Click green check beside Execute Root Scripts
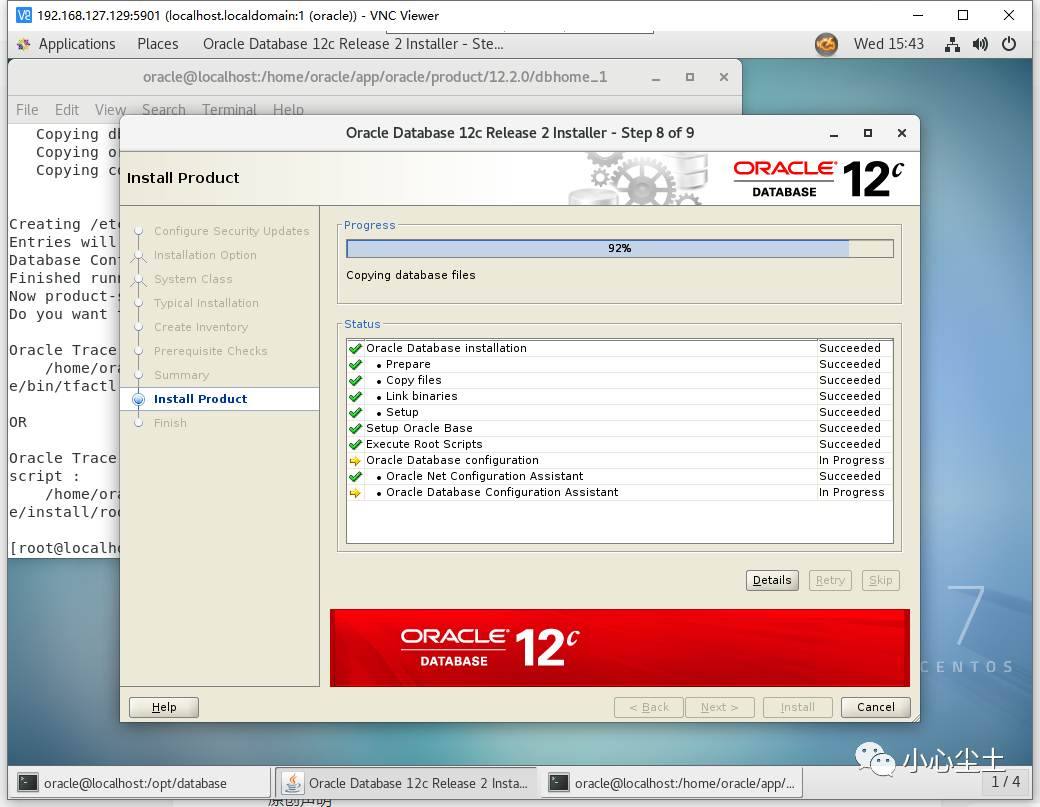Viewport: 1040px width, 807px height. pyautogui.click(x=356, y=444)
